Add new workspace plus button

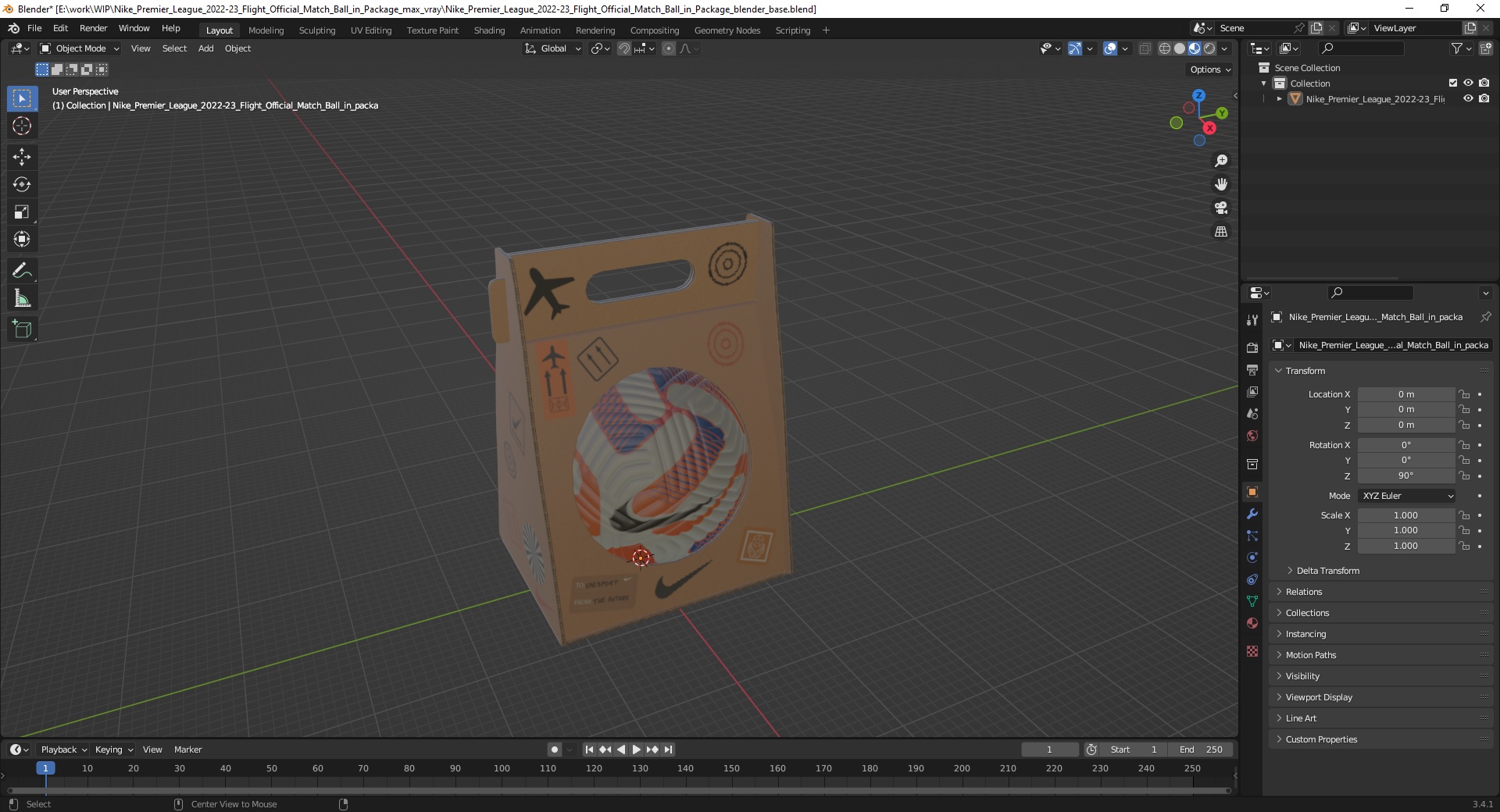(x=826, y=30)
